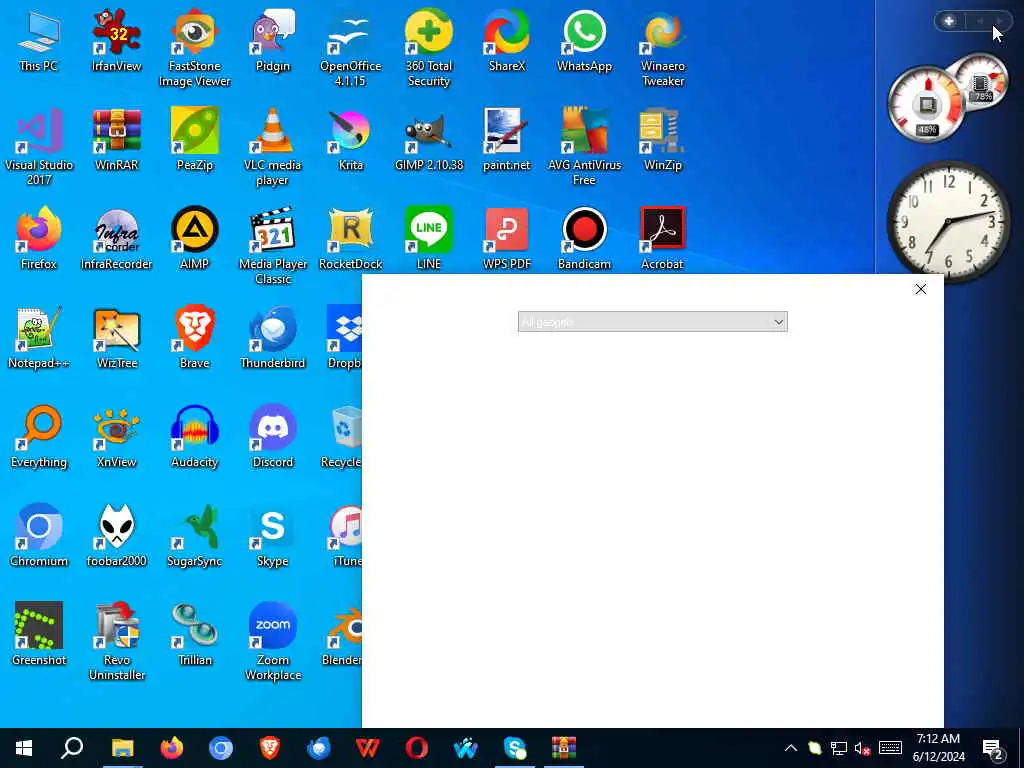Image resolution: width=1024 pixels, height=768 pixels.
Task: Launch Media Player Classic shortcut
Action: [272, 246]
